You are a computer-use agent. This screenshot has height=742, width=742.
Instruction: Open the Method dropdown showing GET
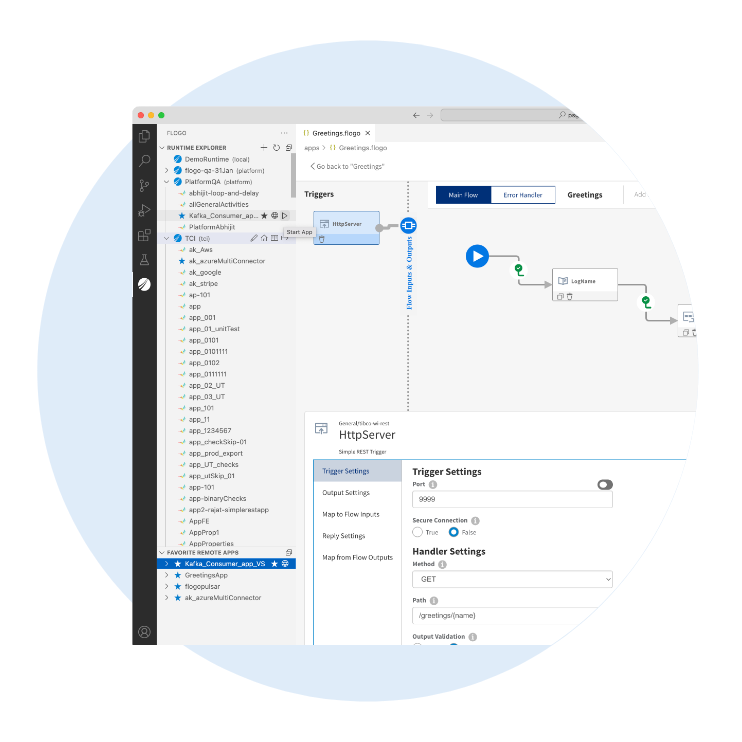(x=512, y=579)
